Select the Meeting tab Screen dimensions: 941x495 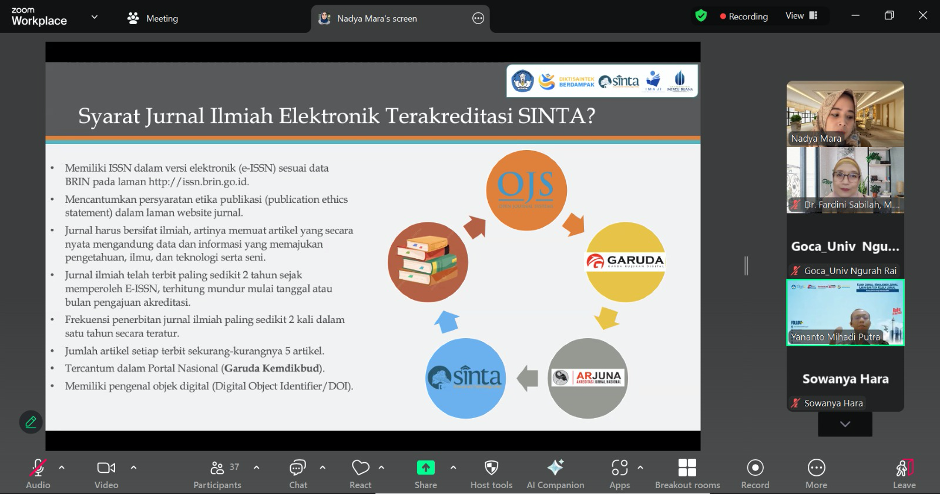152,19
